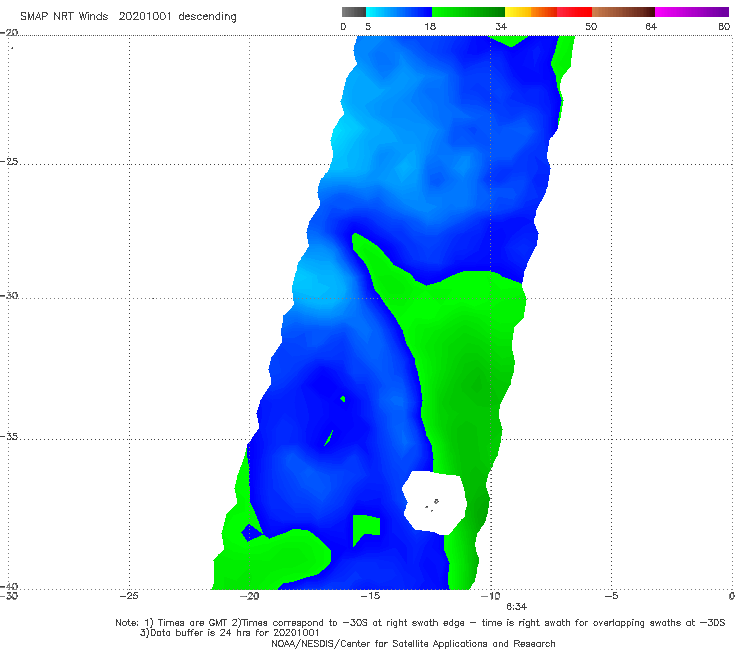Click the color bar label "34"
This screenshot has height=650, width=740.
pyautogui.click(x=501, y=27)
